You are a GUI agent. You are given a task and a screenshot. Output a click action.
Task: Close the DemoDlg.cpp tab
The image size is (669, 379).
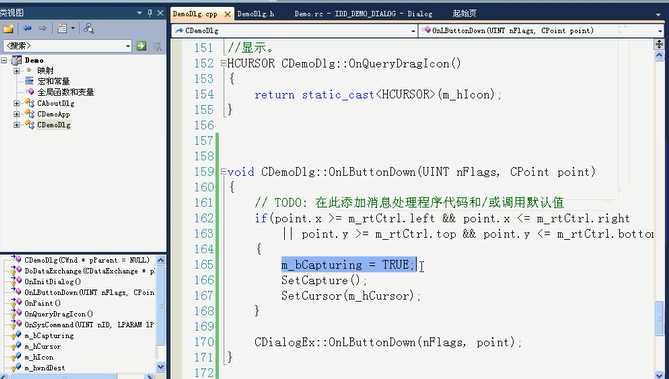point(228,14)
